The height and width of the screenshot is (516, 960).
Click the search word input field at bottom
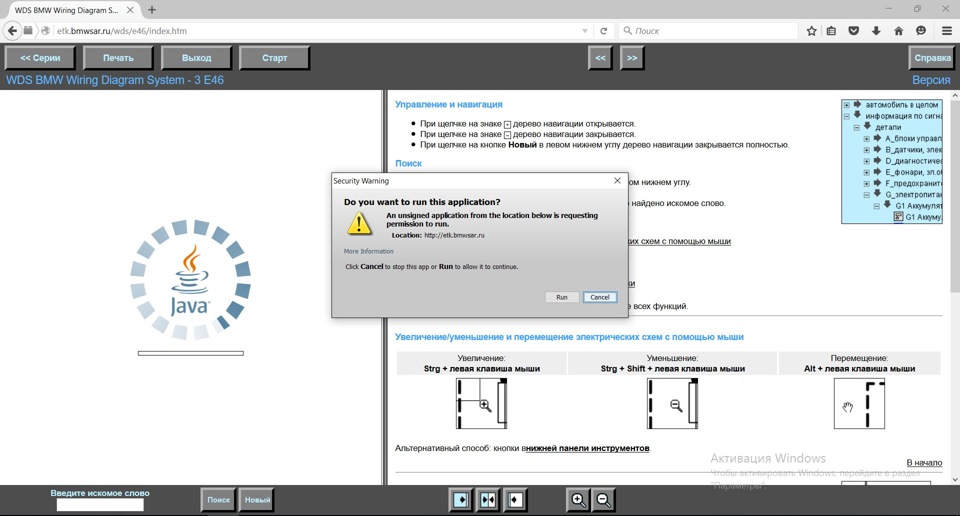pos(100,505)
